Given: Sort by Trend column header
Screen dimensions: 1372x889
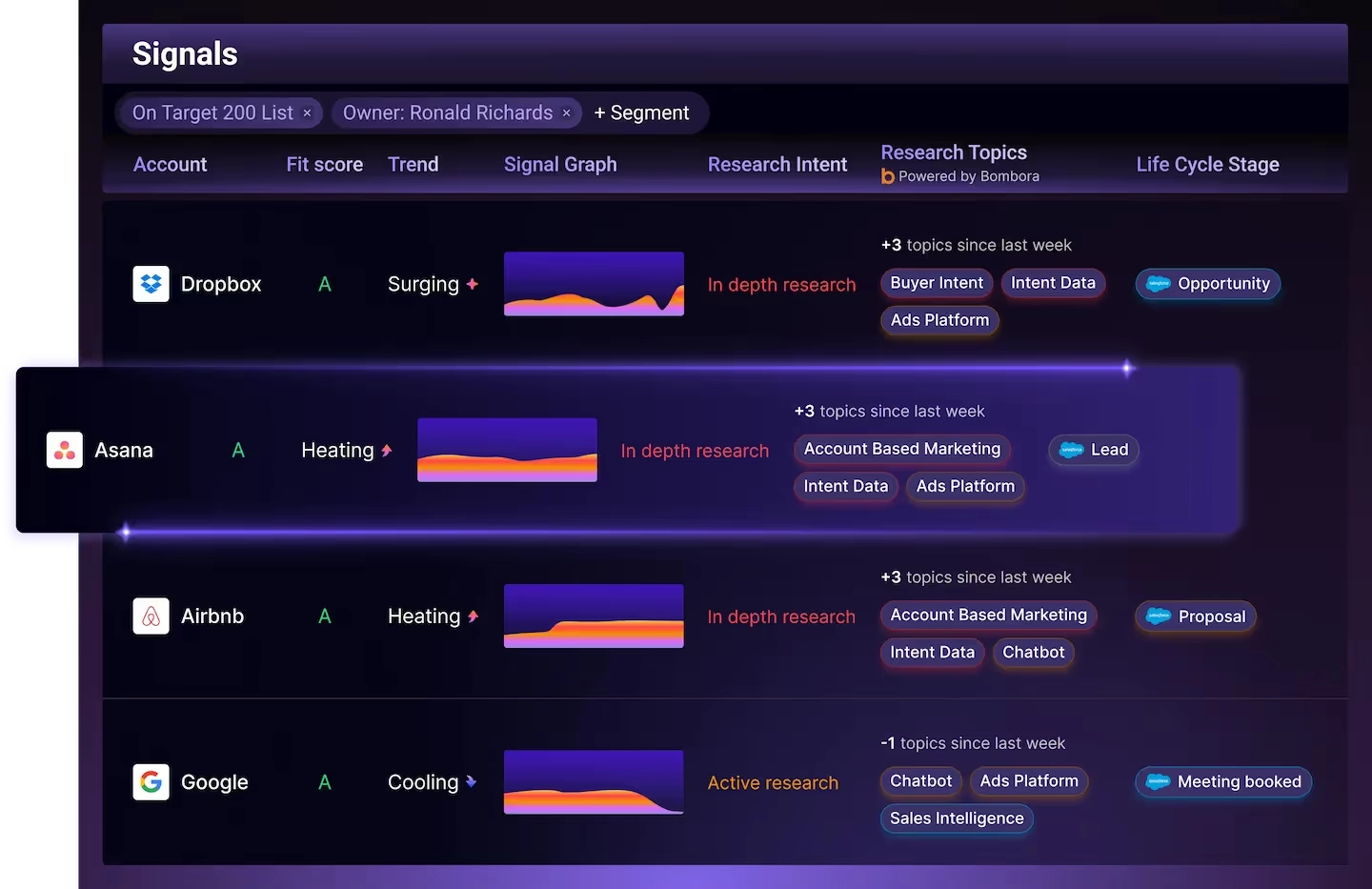Looking at the screenshot, I should (x=414, y=164).
